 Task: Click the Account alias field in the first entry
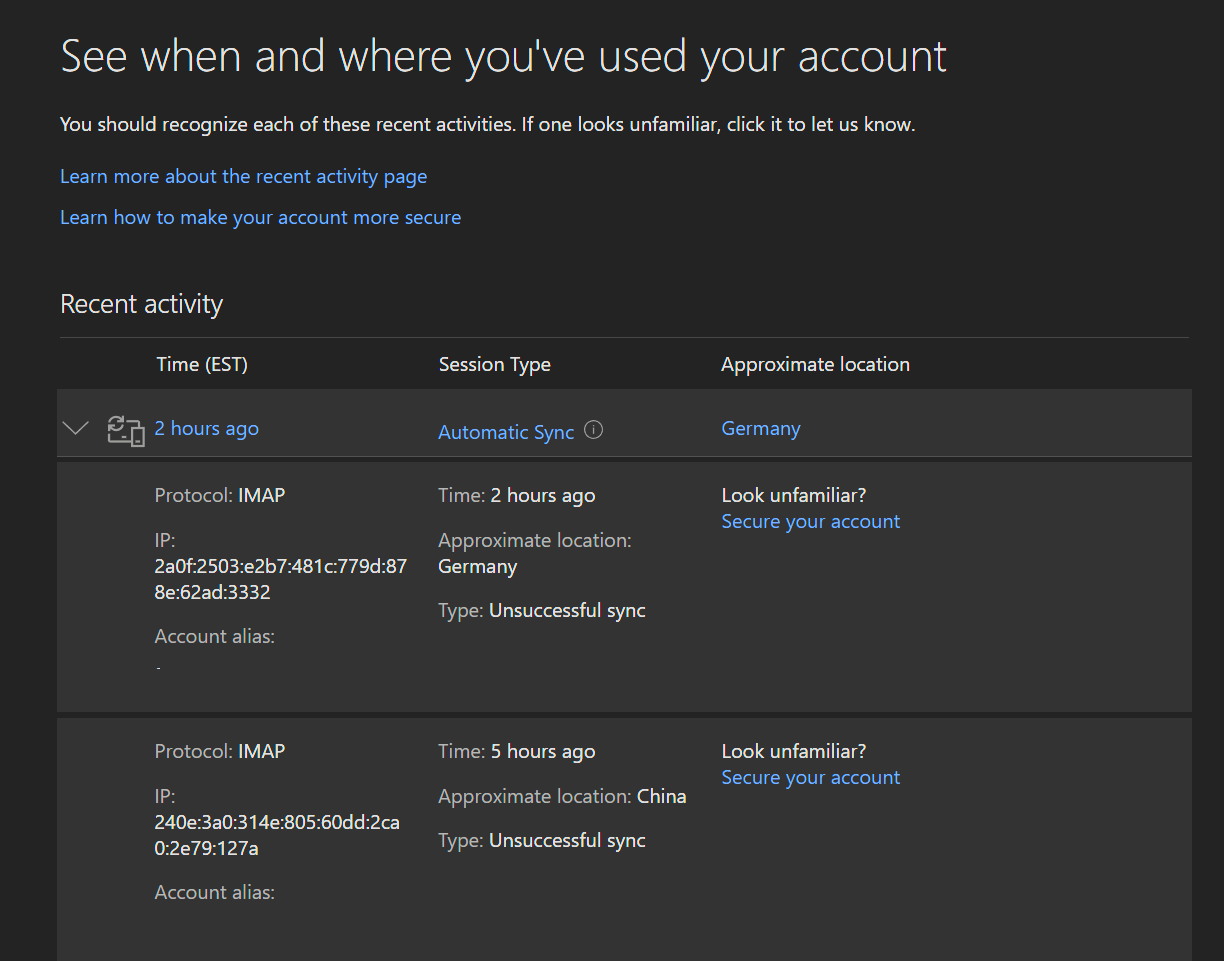[214, 636]
